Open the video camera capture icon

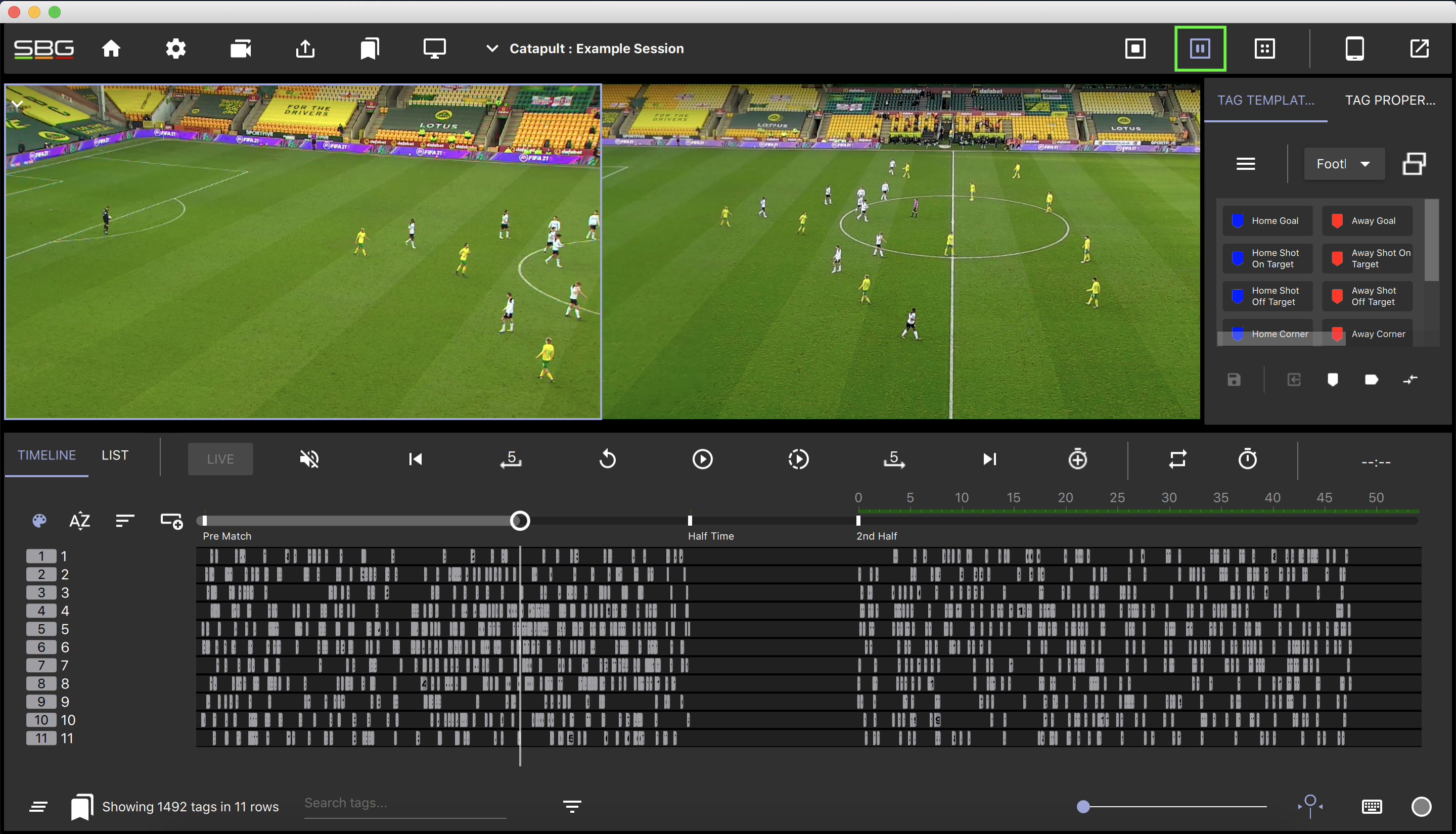pos(241,49)
